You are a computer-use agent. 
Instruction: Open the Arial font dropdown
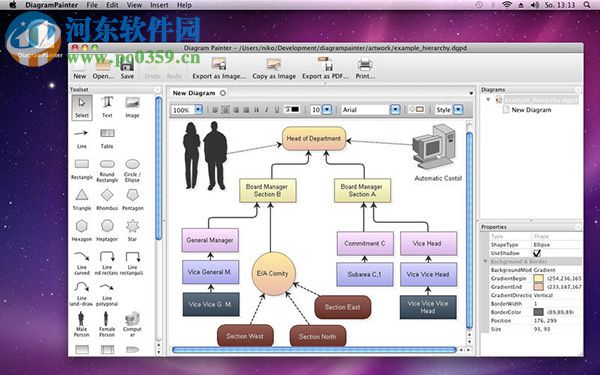tap(395, 110)
